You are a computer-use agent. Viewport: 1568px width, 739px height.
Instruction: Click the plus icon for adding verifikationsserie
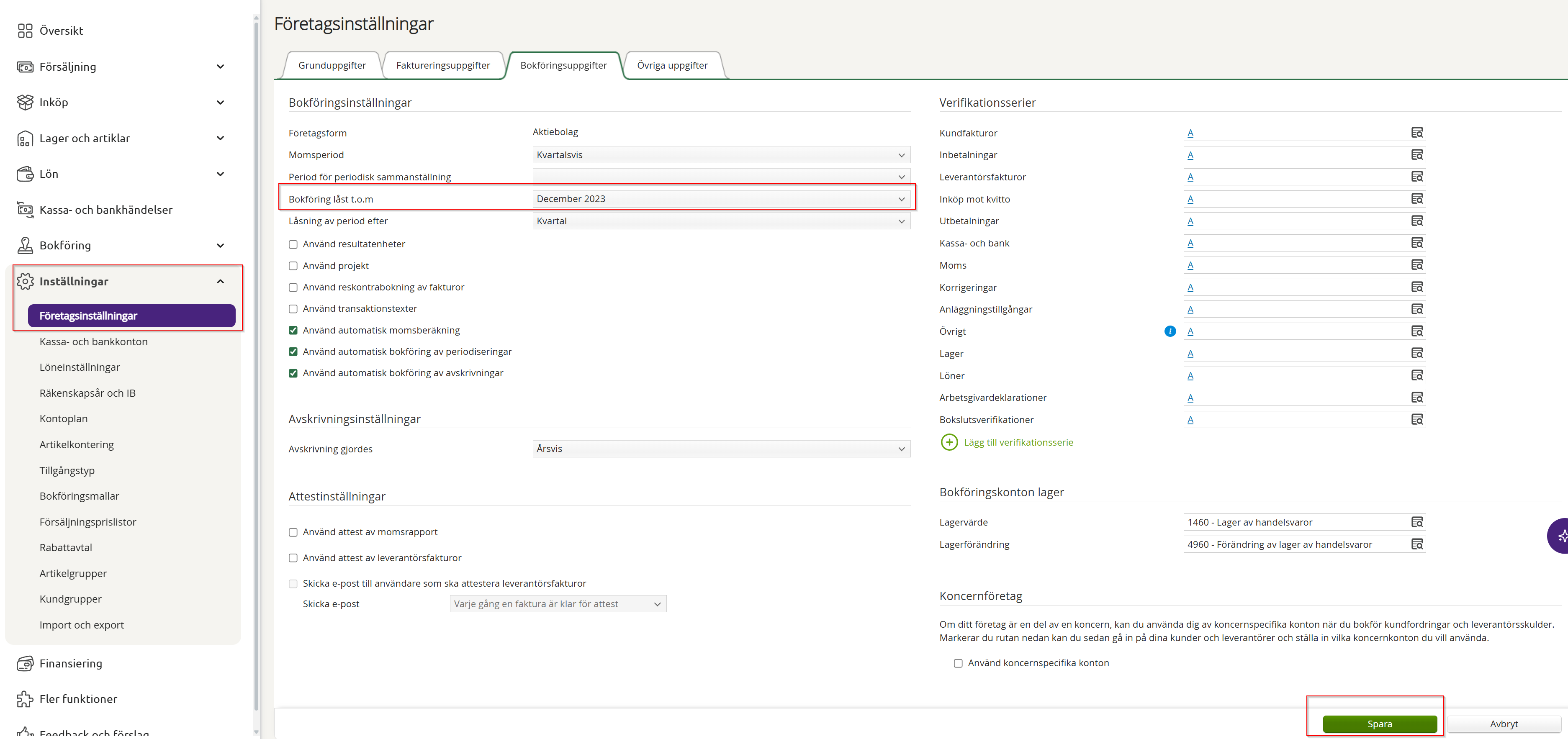(x=949, y=442)
